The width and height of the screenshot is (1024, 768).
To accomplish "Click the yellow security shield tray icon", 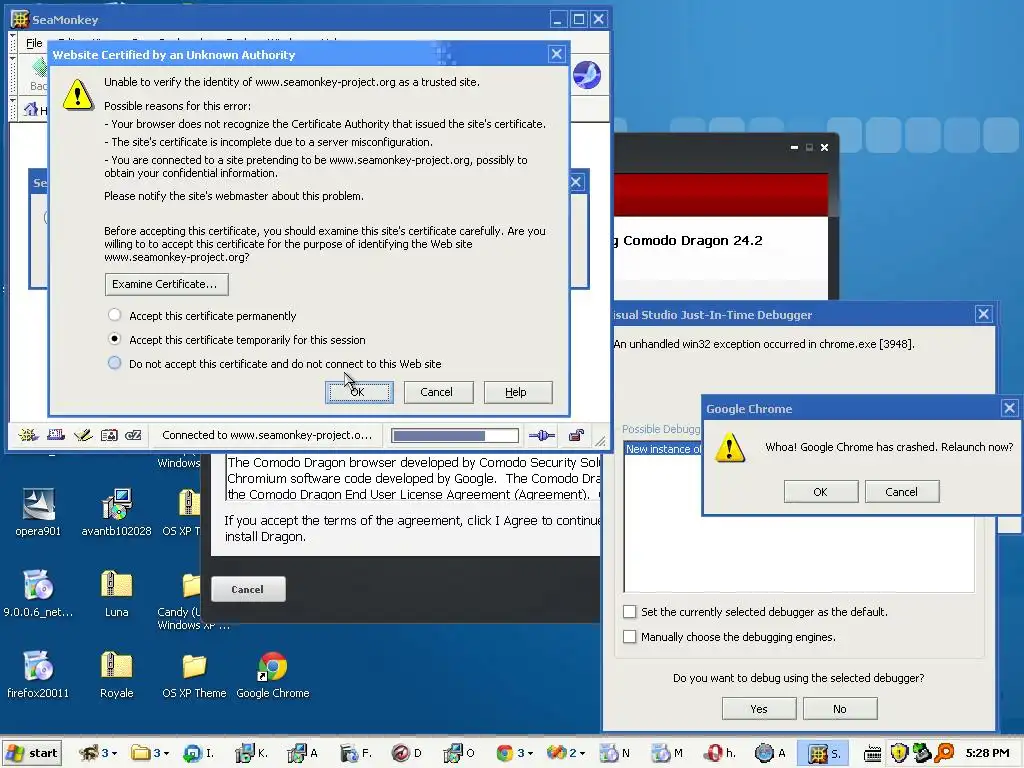I will click(899, 753).
